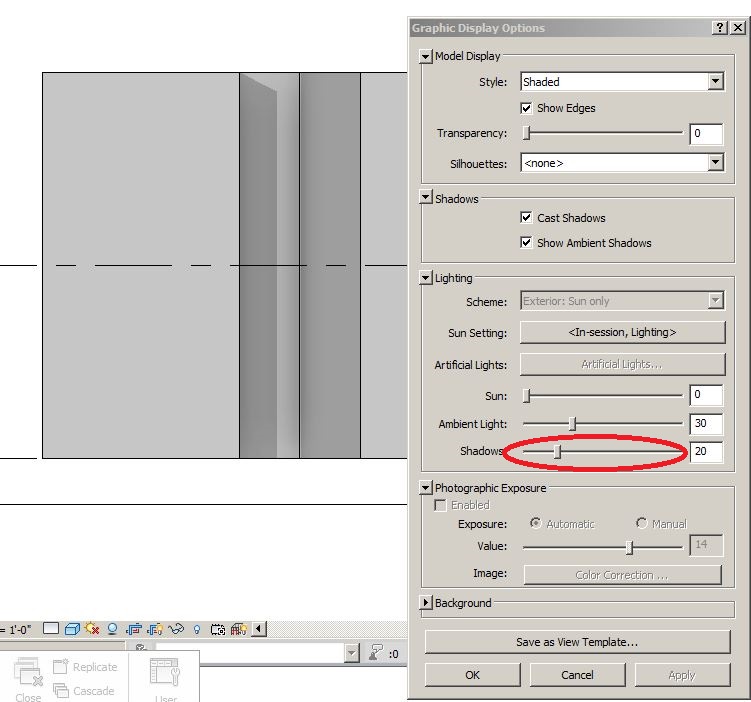
Task: Click the Apply button
Action: [x=682, y=675]
